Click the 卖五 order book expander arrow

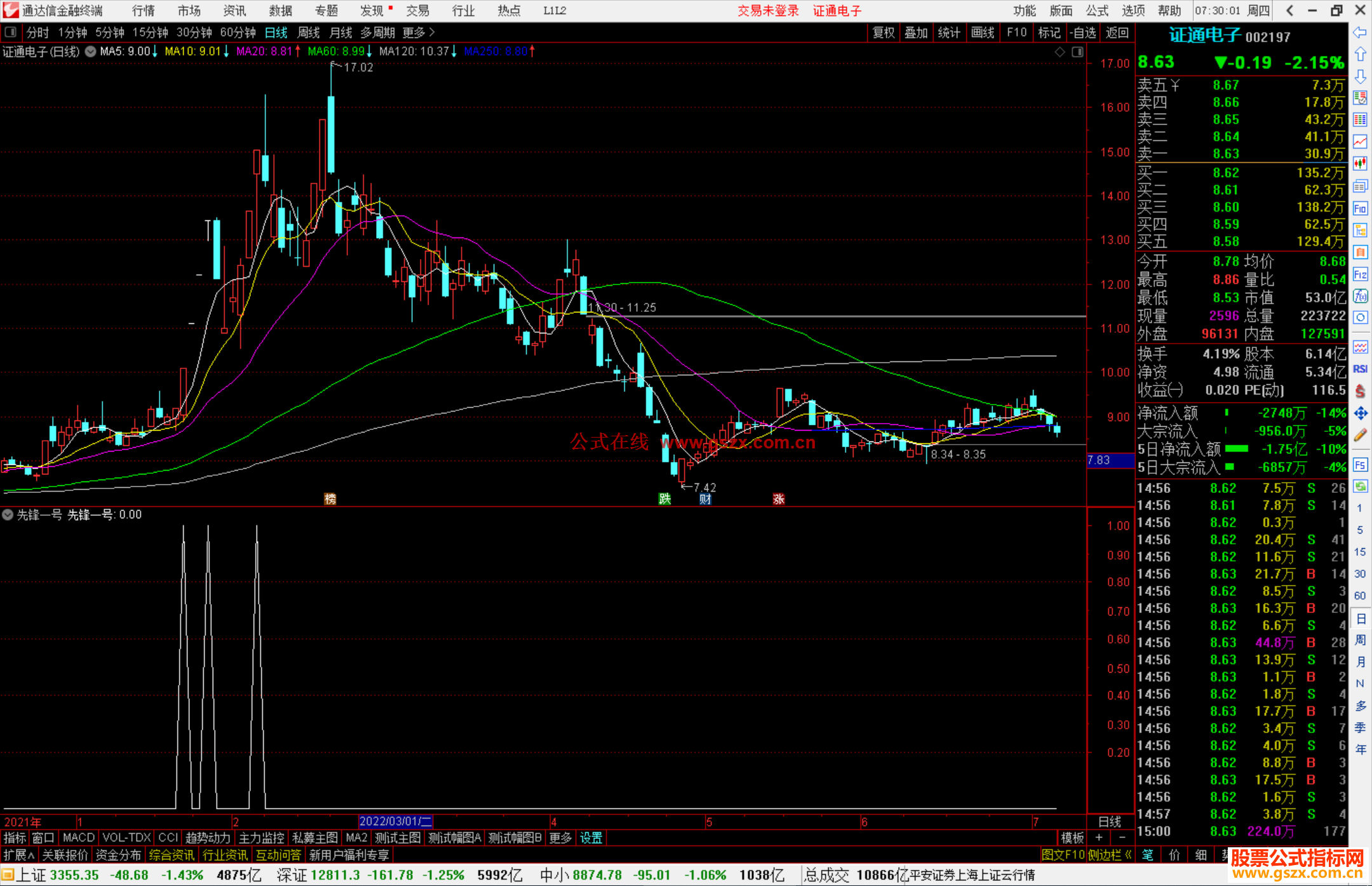coord(1175,85)
